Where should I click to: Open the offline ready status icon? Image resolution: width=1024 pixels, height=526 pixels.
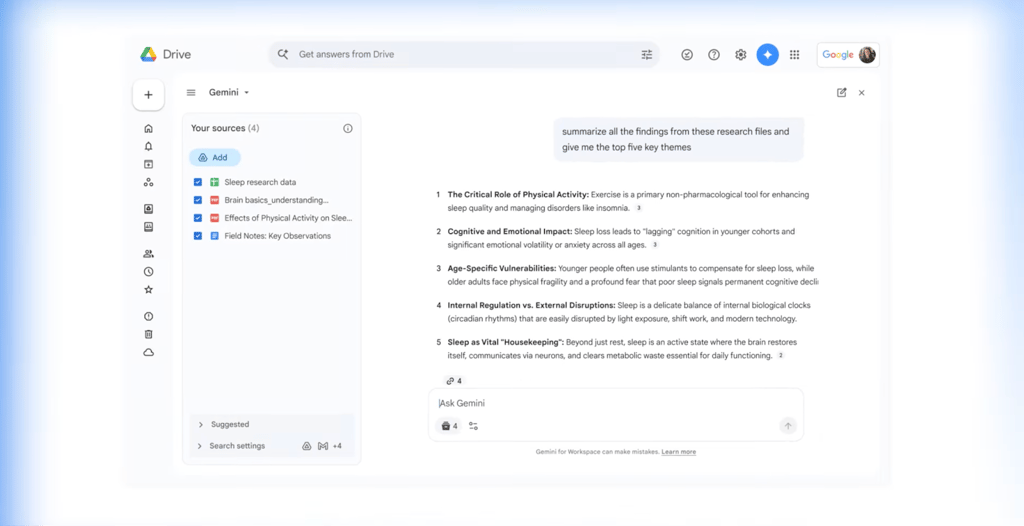pyautogui.click(x=687, y=55)
